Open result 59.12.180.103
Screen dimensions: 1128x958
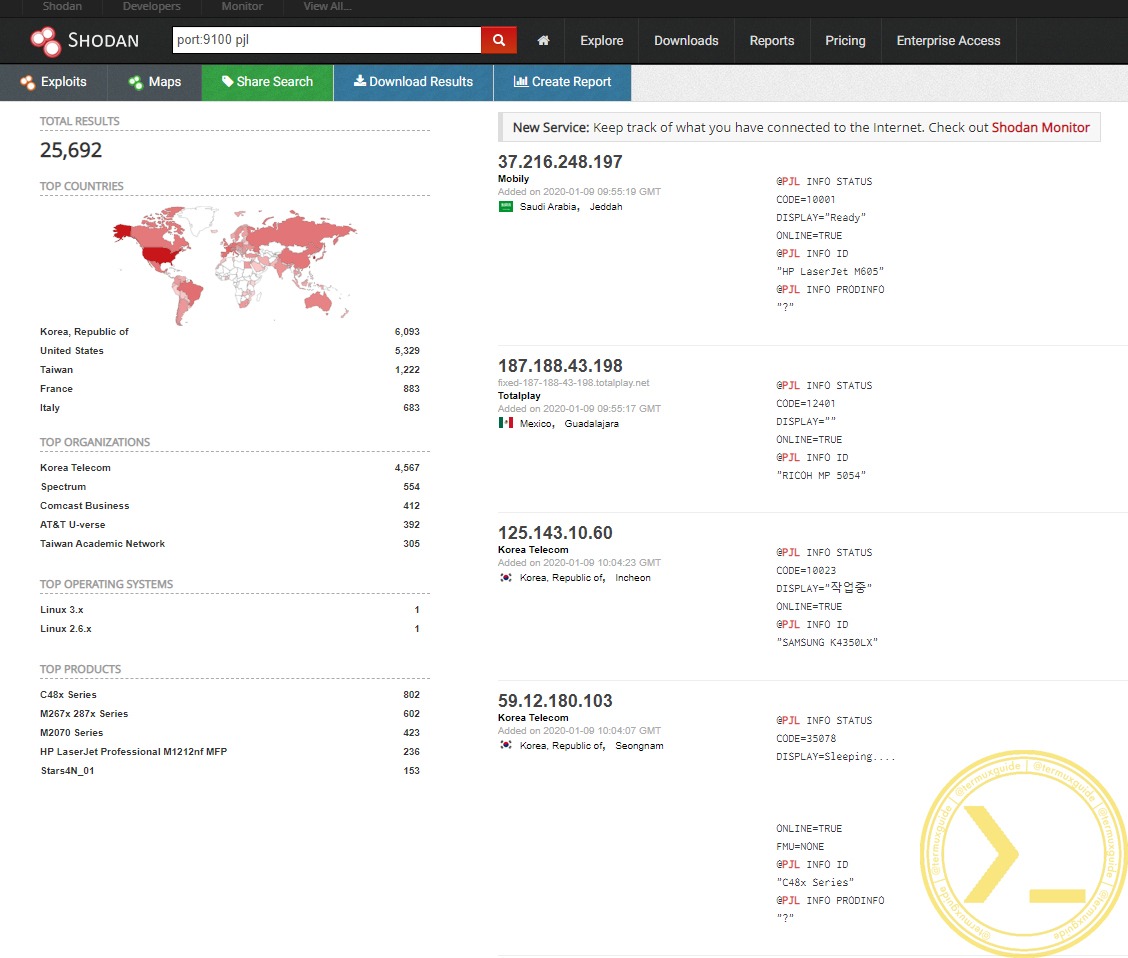coord(555,701)
